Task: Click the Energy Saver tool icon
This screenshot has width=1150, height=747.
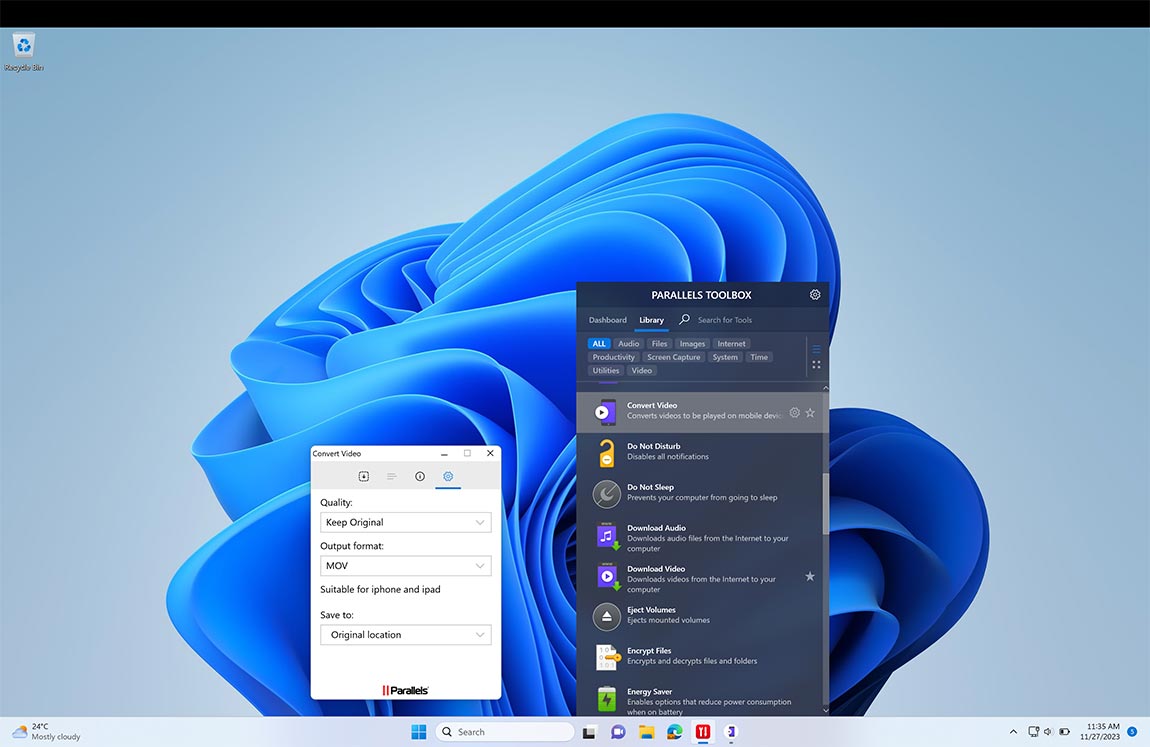Action: [605, 699]
